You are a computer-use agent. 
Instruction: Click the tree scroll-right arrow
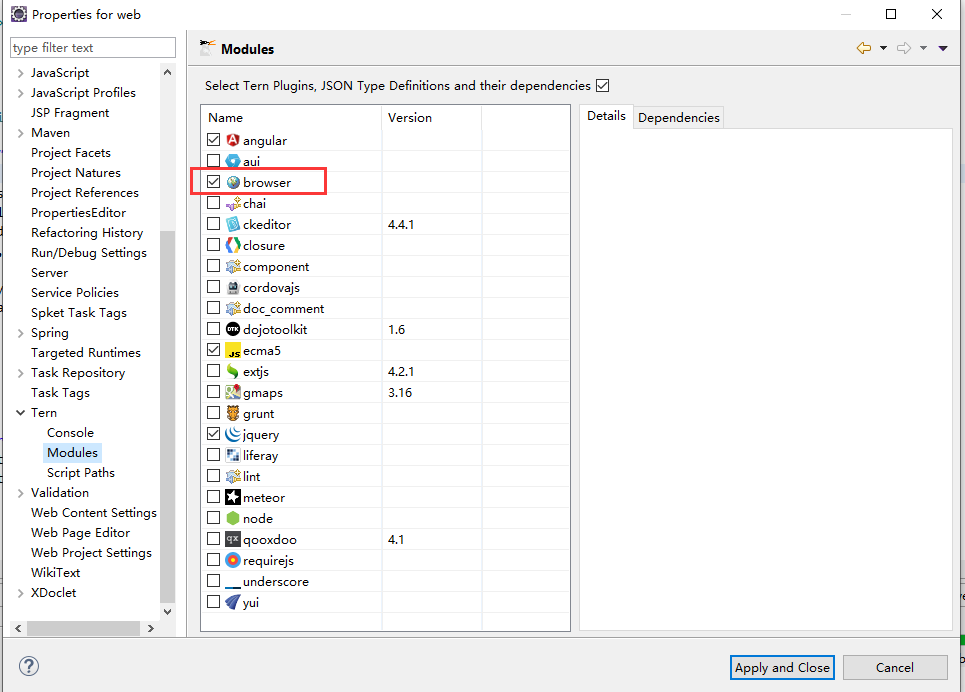point(151,629)
